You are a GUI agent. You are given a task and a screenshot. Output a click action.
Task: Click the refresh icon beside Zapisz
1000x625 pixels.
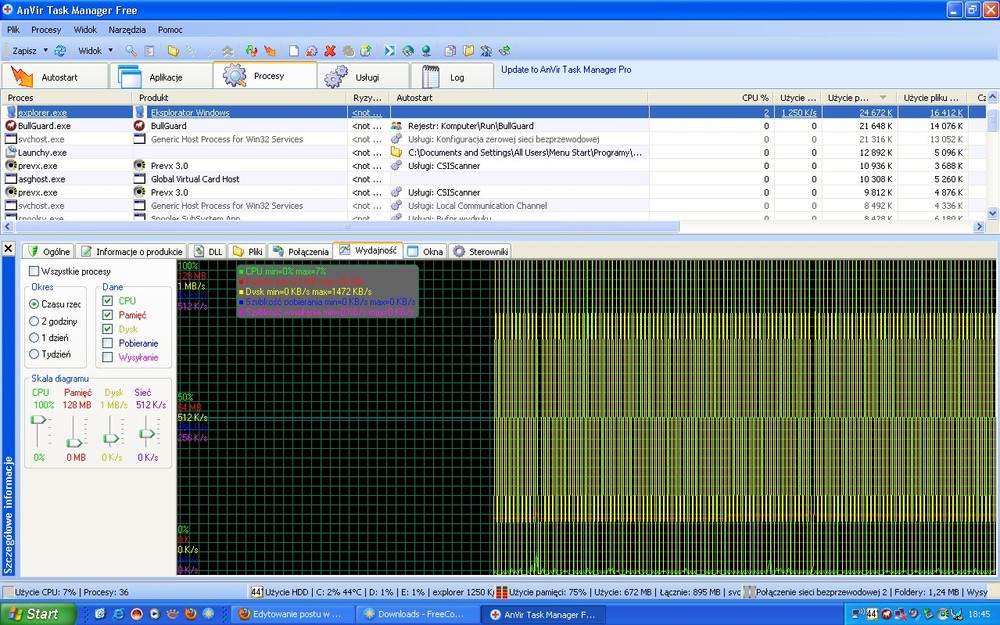61,50
